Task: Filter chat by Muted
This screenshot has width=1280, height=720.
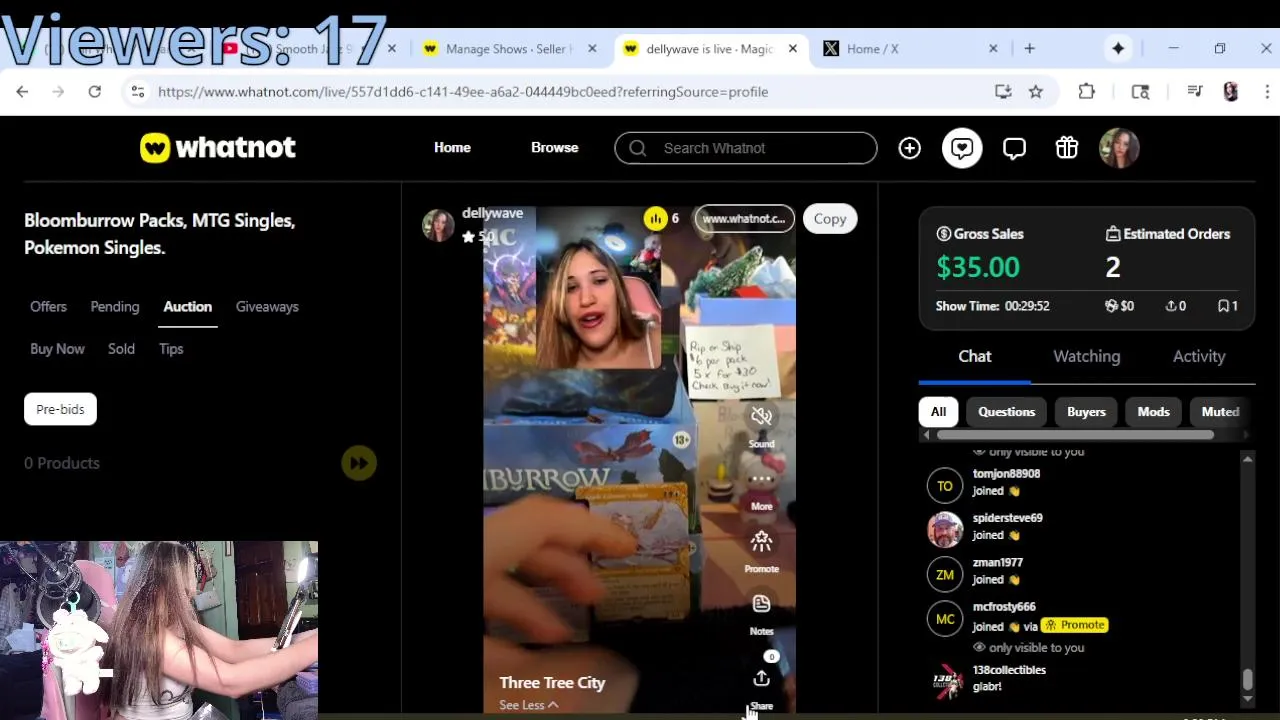Action: [x=1220, y=411]
